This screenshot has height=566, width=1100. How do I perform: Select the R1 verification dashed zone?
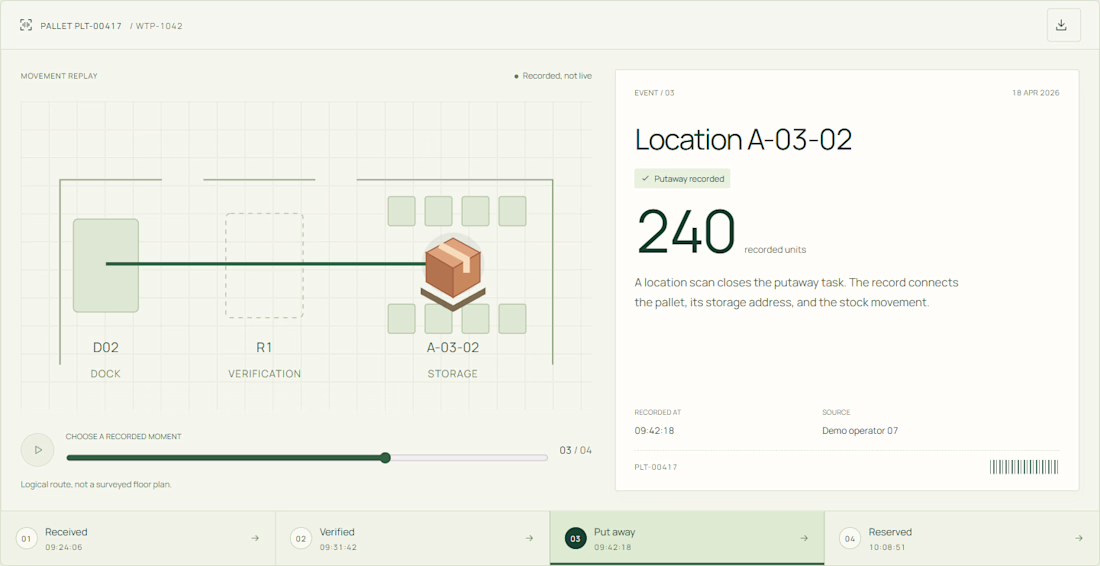click(264, 266)
